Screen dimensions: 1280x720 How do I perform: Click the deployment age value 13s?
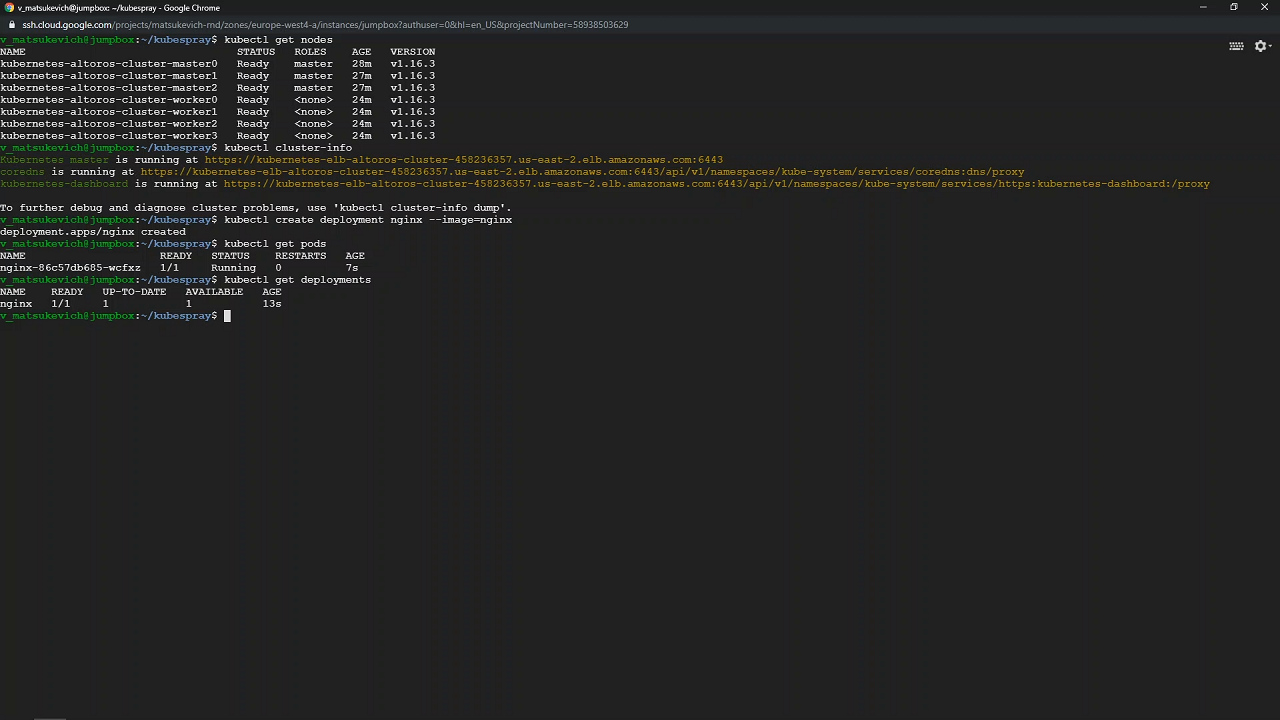coord(272,304)
